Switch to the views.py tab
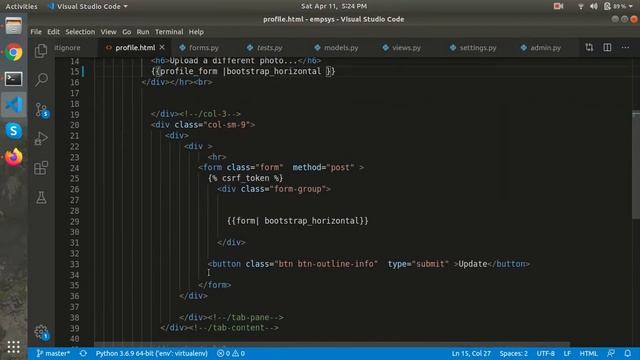 406,48
